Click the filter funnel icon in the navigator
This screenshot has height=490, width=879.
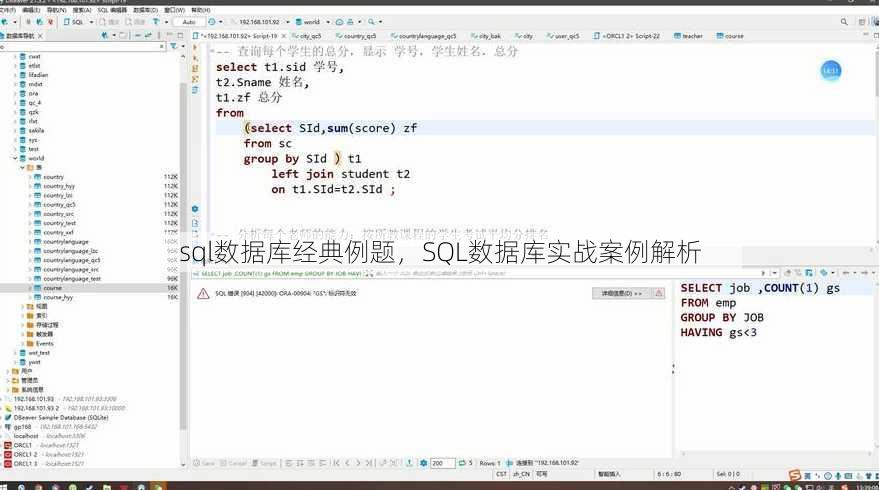click(x=174, y=46)
